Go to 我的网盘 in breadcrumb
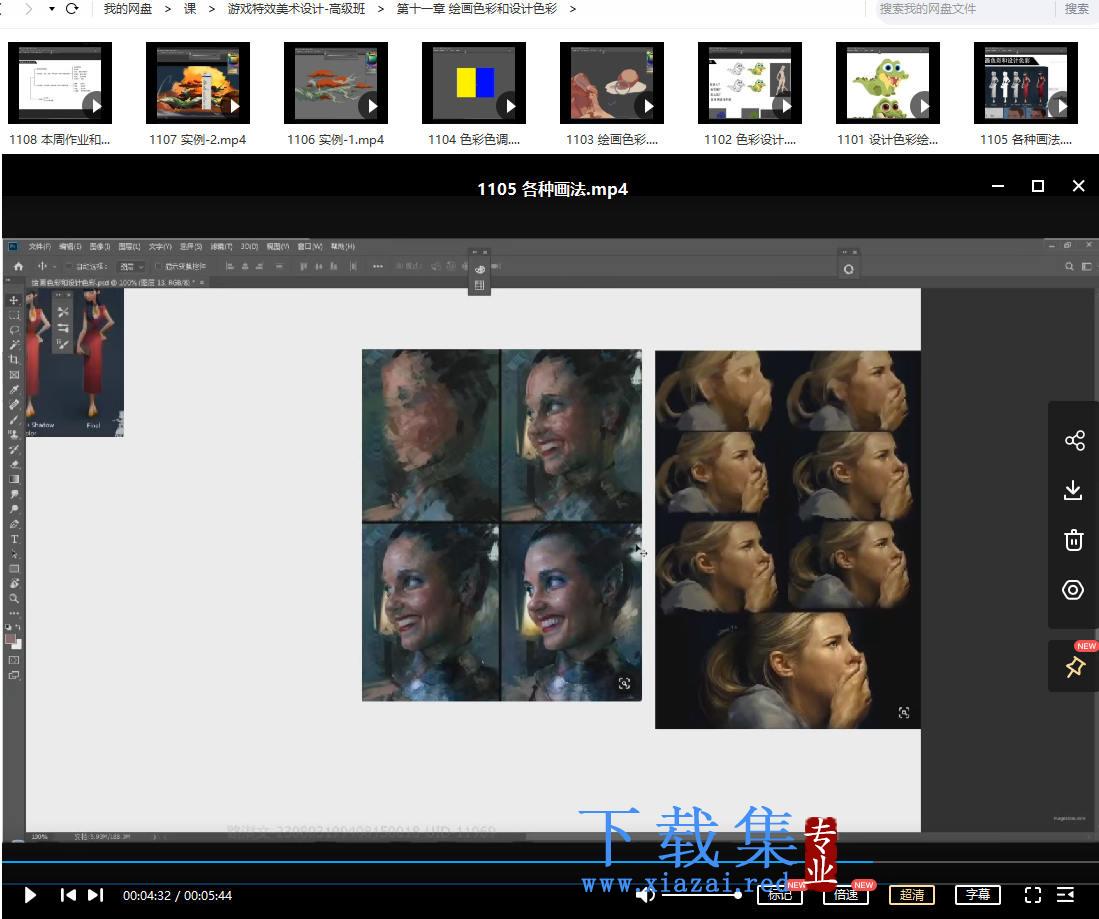This screenshot has height=919, width=1099. [x=128, y=9]
